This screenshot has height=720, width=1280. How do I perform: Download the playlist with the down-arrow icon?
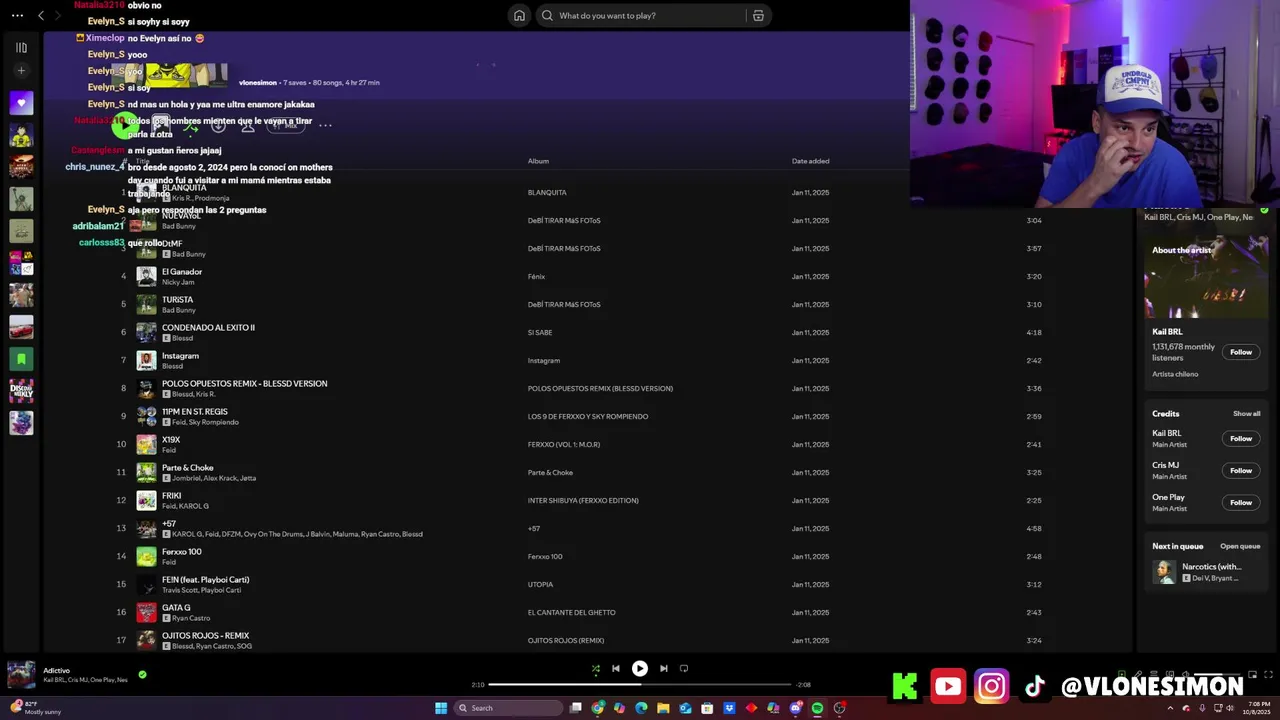(218, 126)
